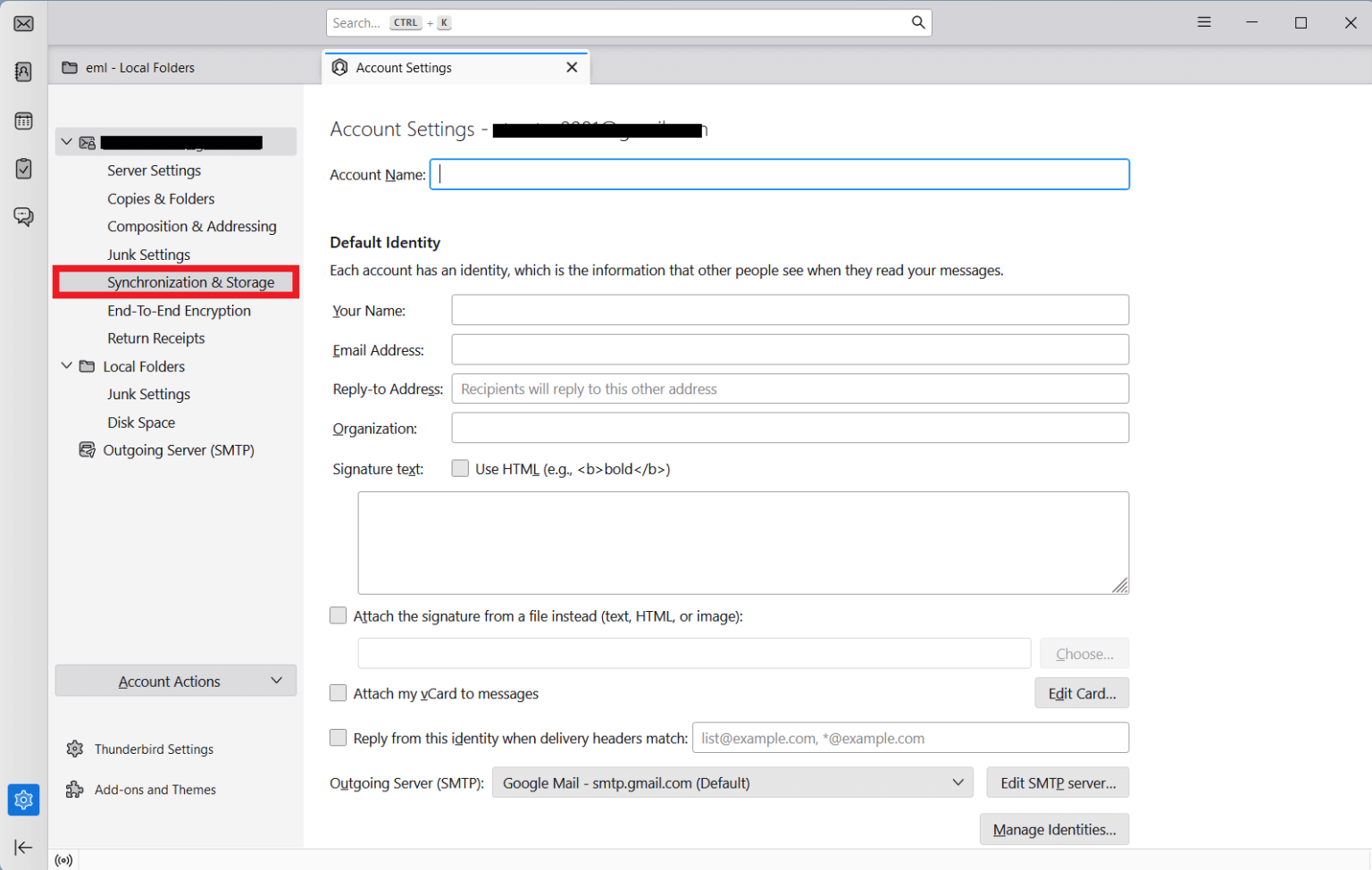Open Thunderbird settings via the gear icon
The image size is (1372, 870).
[23, 799]
